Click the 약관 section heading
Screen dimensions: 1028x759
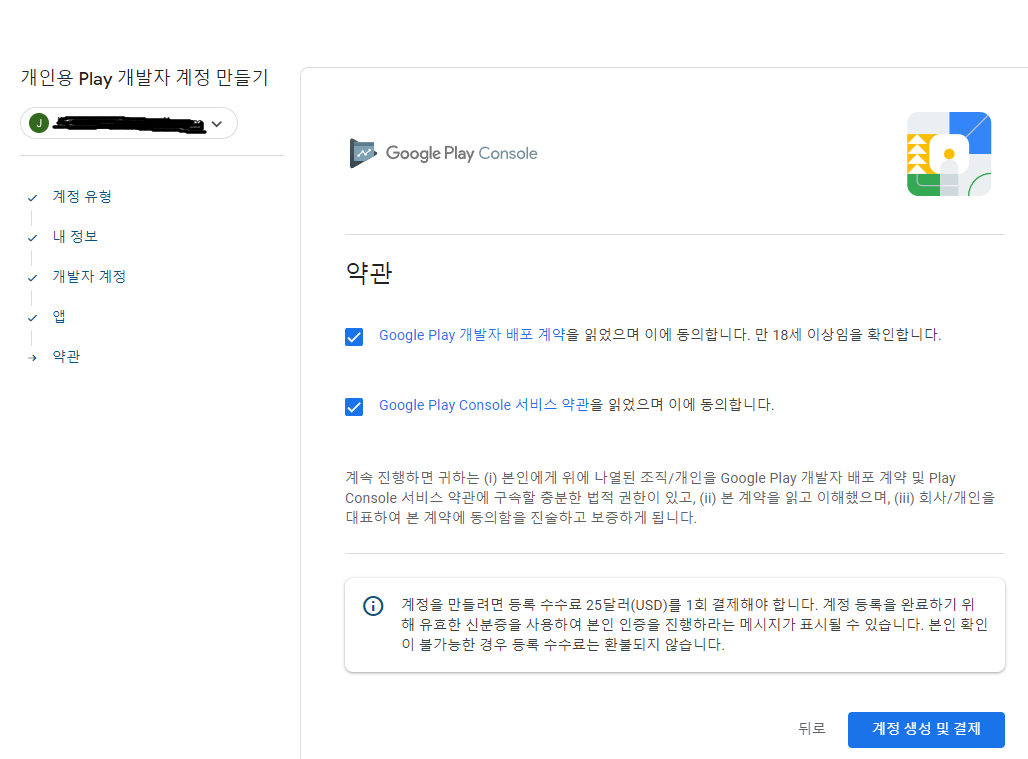(368, 273)
